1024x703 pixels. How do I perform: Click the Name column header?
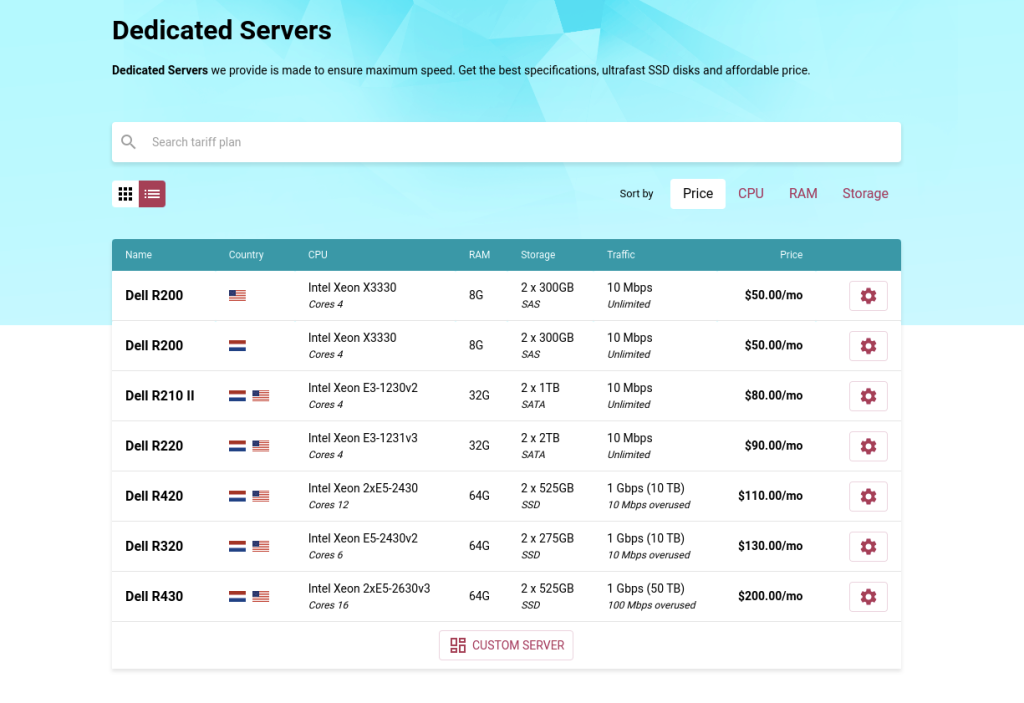click(138, 255)
